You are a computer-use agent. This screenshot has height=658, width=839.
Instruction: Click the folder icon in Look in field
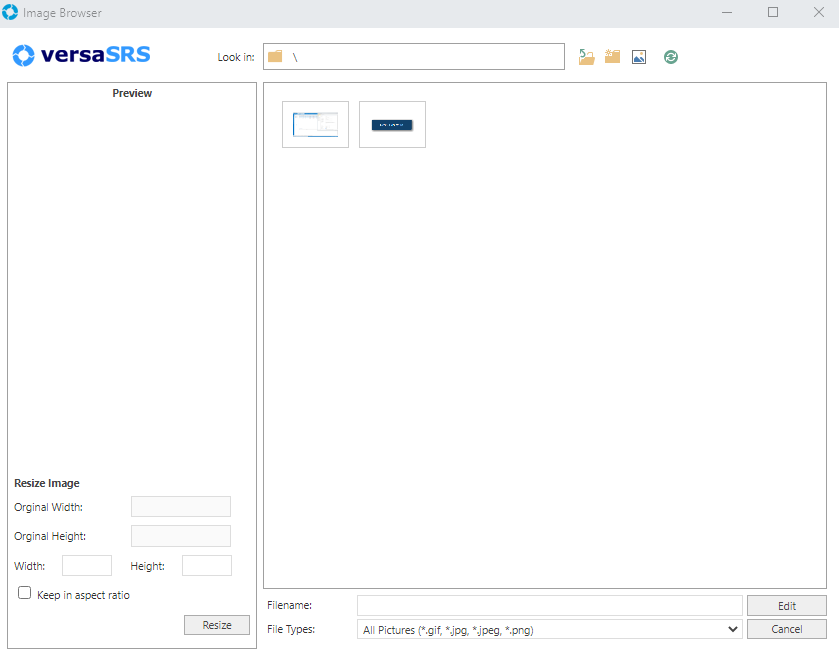[275, 57]
